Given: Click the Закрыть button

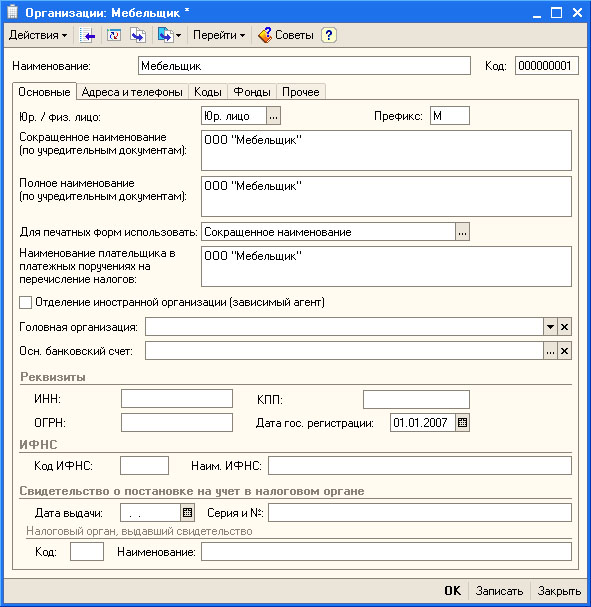Looking at the screenshot, I should pyautogui.click(x=559, y=591).
